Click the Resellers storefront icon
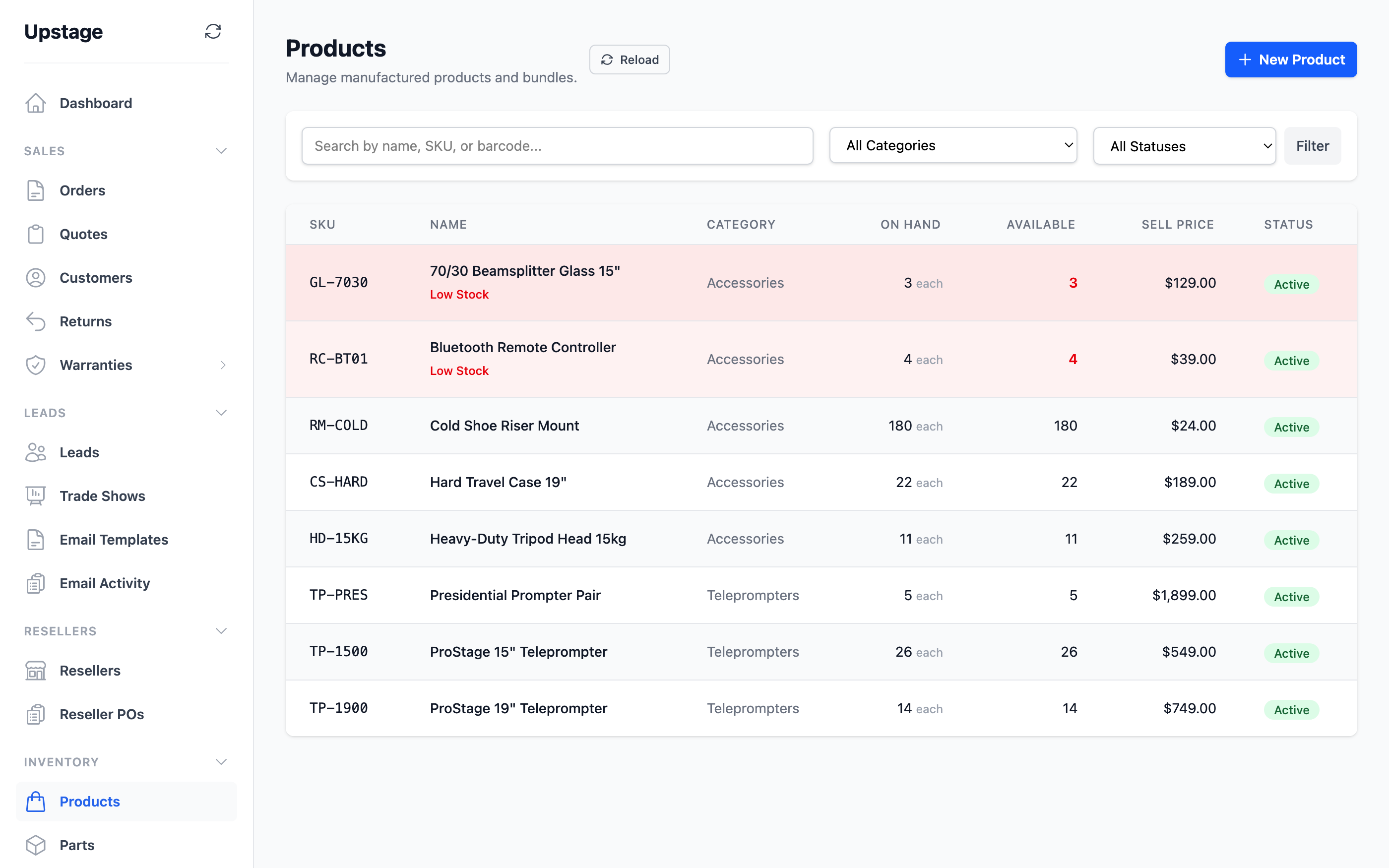Screen dimensions: 1389x868 tap(36, 671)
